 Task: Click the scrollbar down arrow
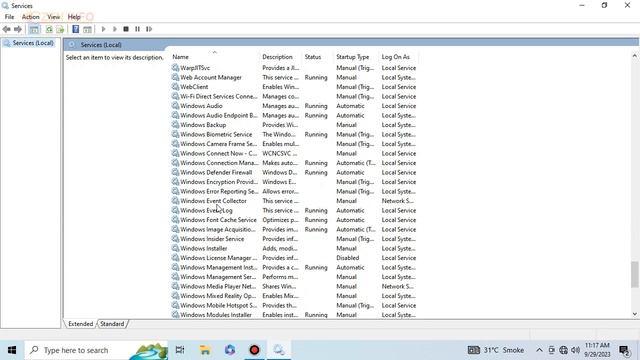tap(634, 314)
